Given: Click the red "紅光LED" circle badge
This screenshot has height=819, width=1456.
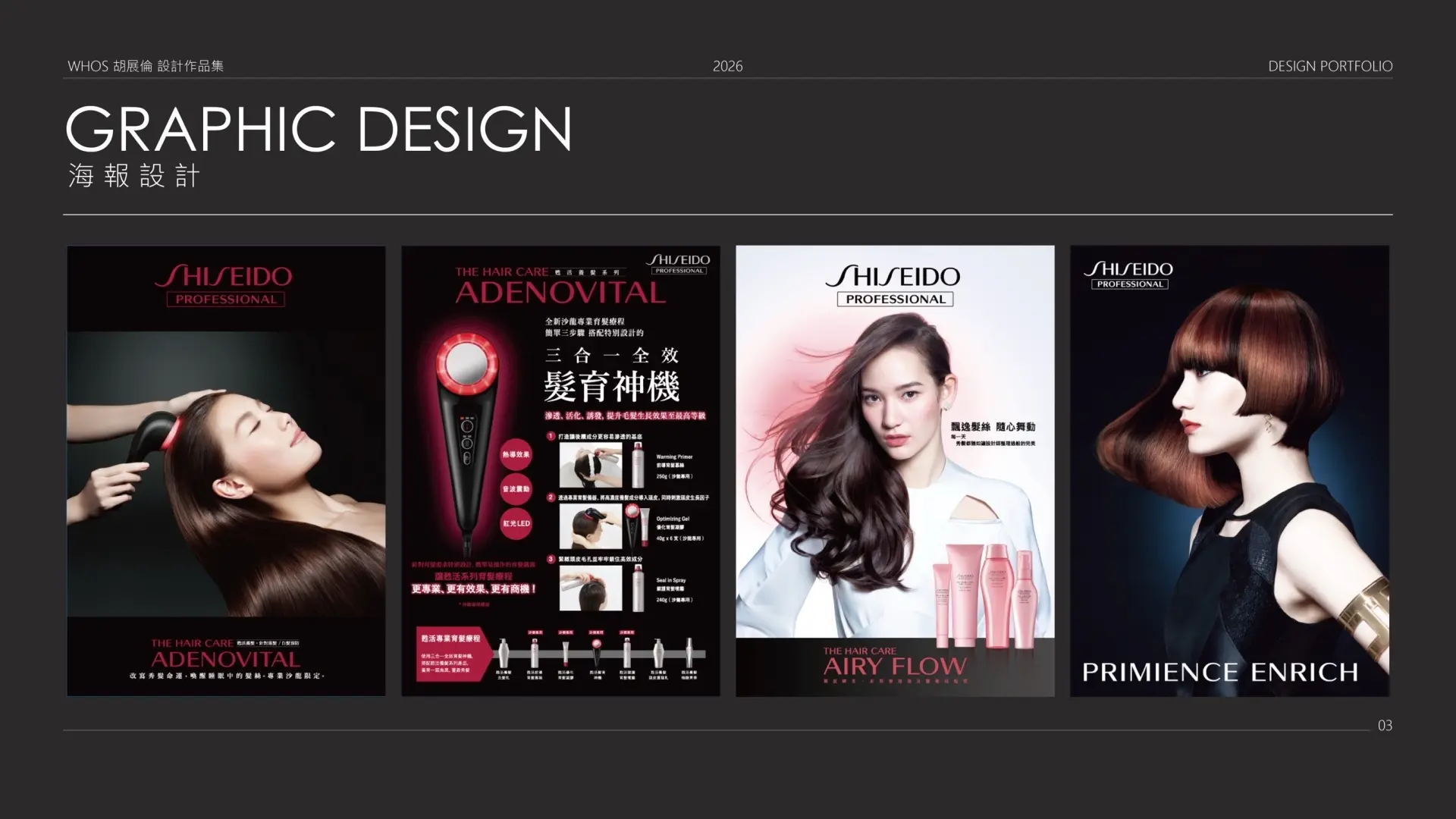Looking at the screenshot, I should tap(516, 523).
